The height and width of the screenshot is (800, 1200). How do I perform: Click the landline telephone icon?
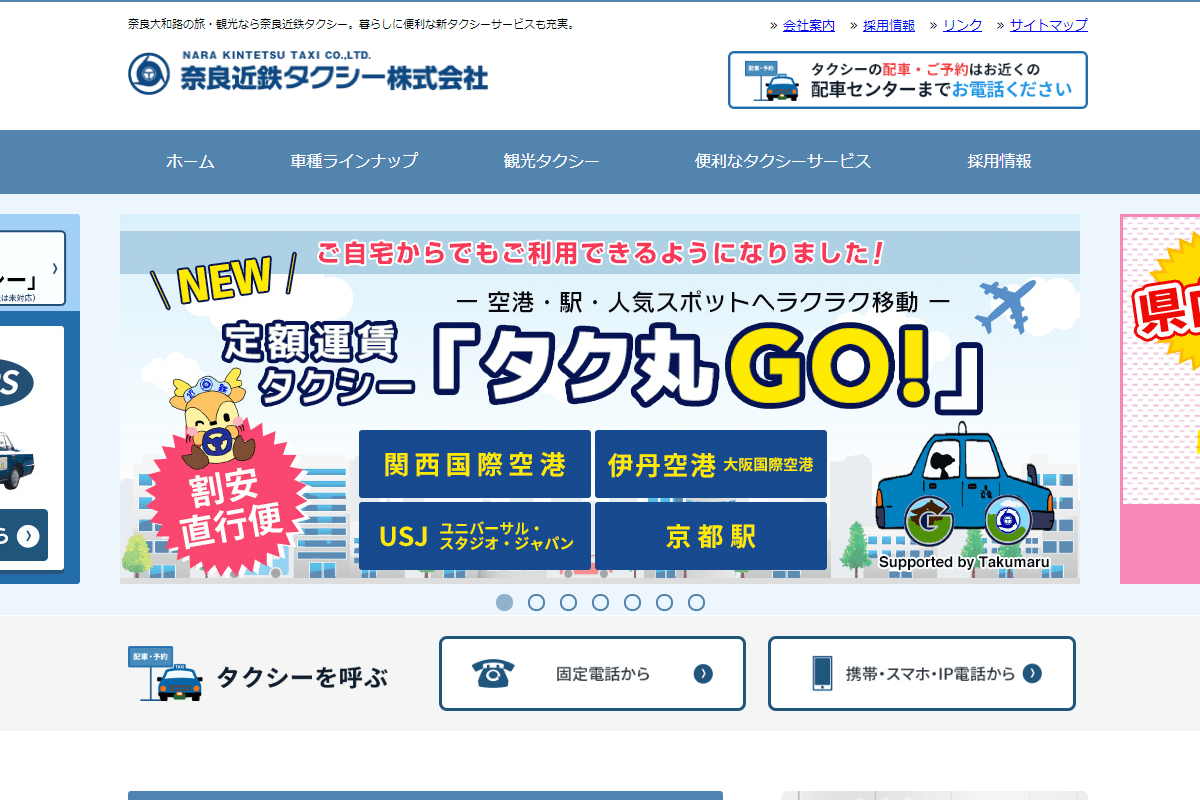pyautogui.click(x=493, y=673)
